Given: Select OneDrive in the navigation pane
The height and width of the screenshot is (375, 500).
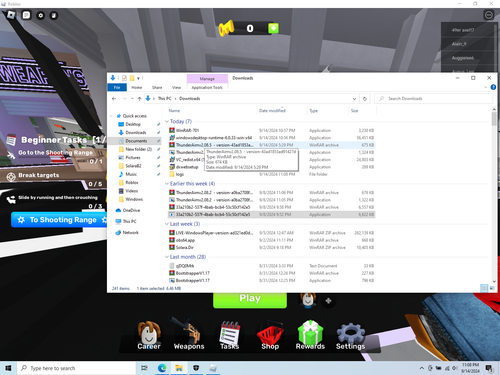Looking at the screenshot, I should click(x=131, y=210).
